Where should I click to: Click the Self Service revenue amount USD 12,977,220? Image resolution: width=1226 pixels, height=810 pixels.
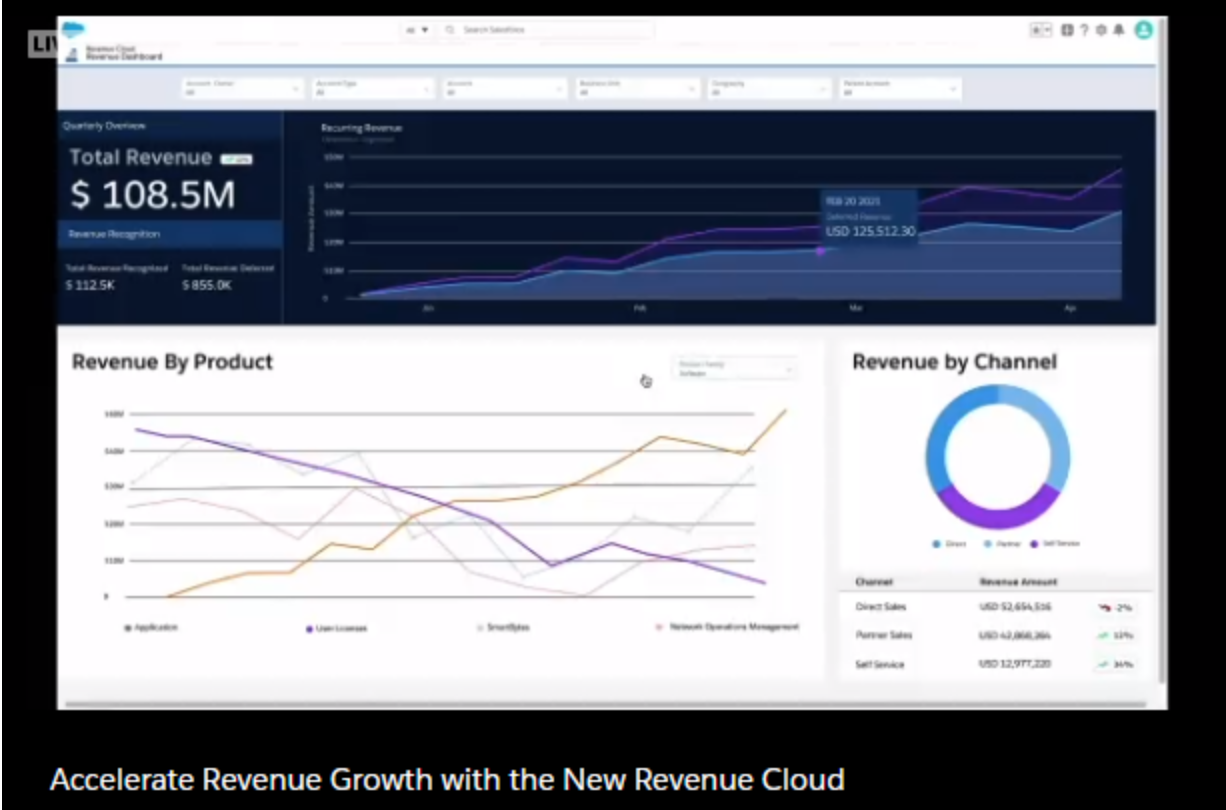1015,664
